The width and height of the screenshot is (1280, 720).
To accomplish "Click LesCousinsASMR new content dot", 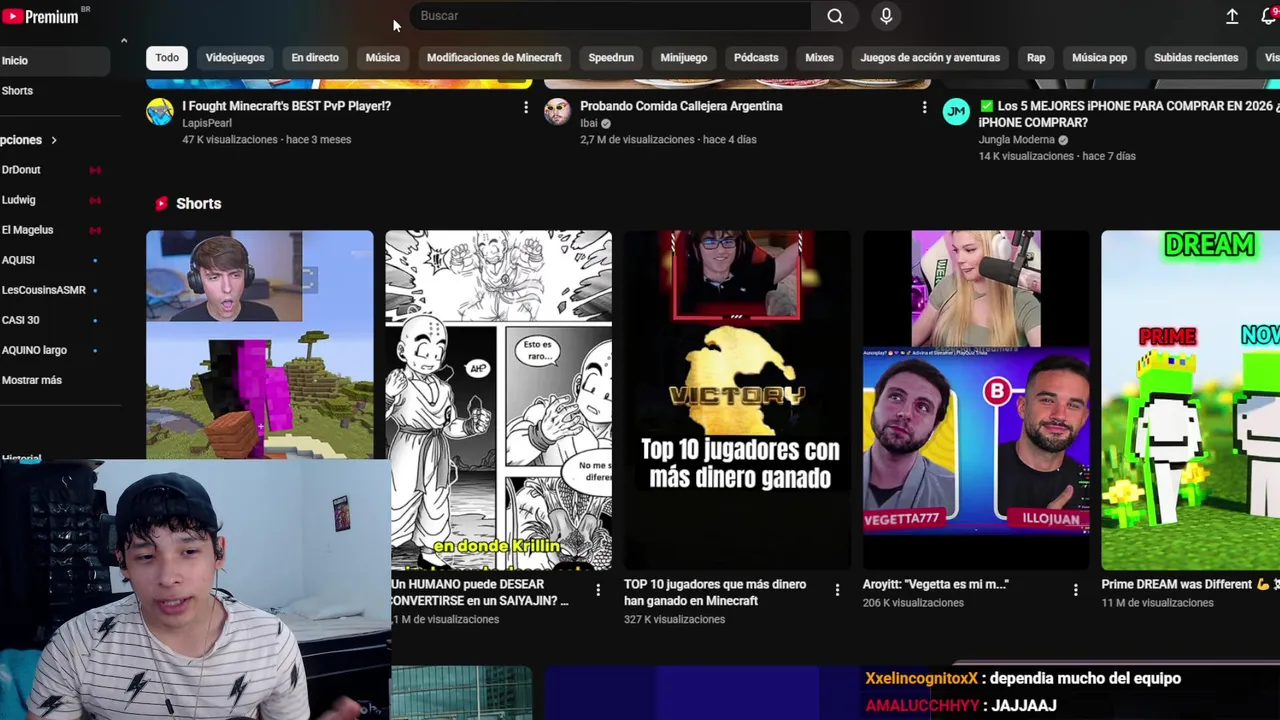I will [95, 290].
